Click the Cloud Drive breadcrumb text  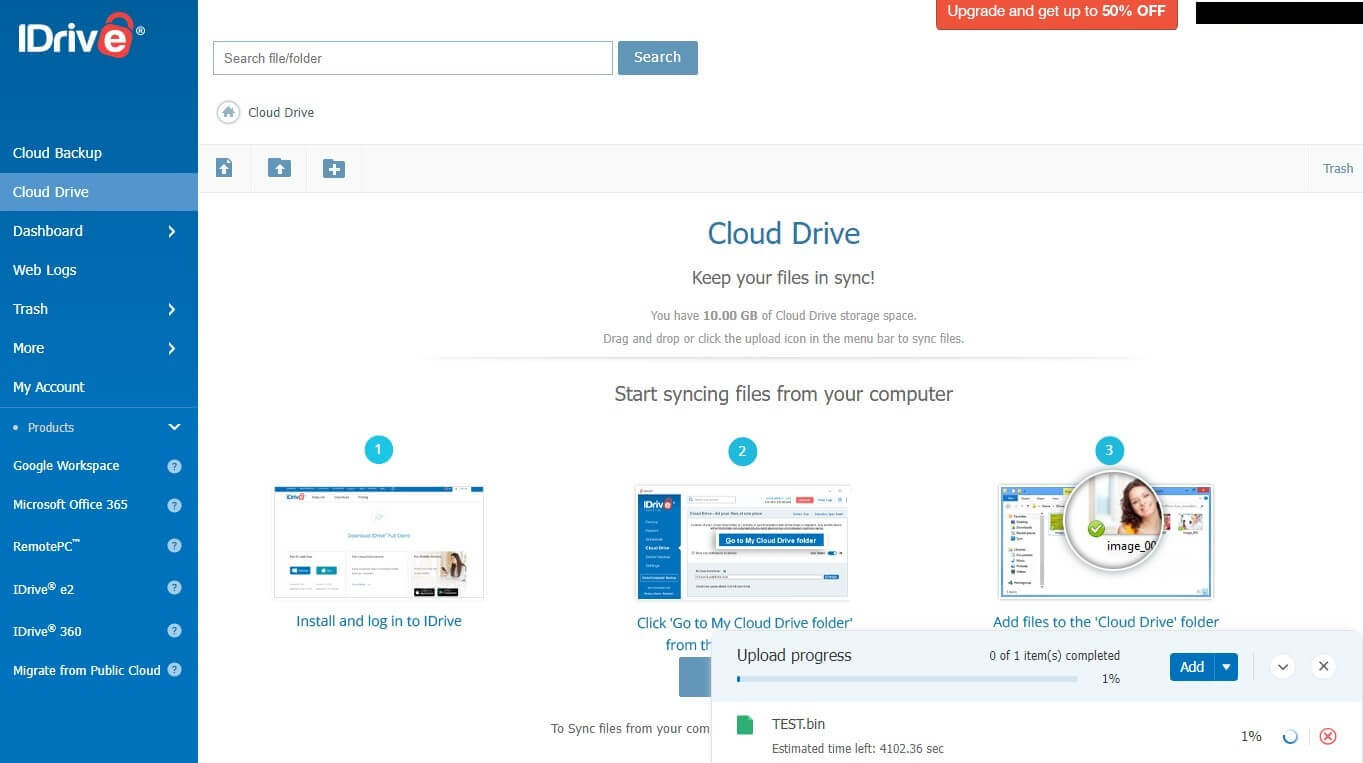coord(281,113)
